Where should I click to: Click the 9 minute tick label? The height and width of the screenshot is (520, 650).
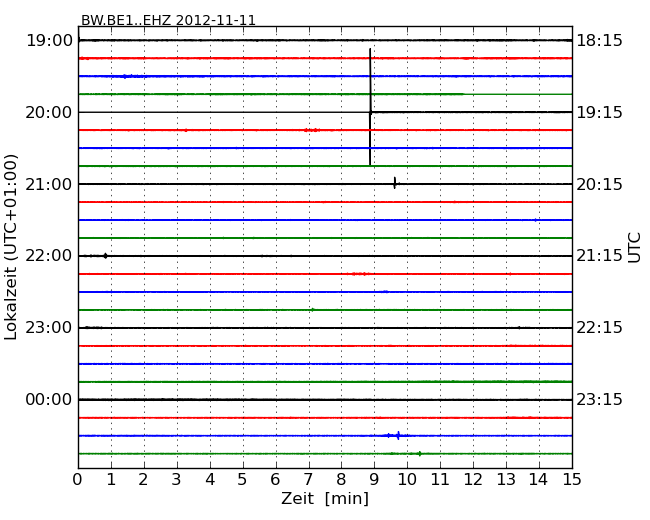pos(374,479)
